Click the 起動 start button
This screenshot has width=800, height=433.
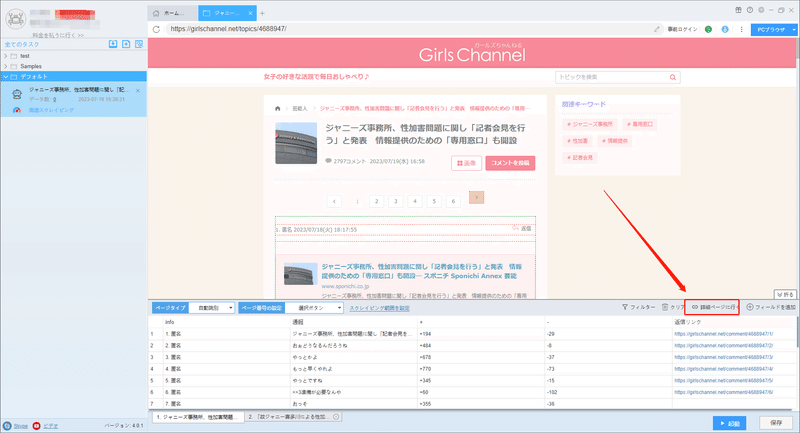(730, 423)
